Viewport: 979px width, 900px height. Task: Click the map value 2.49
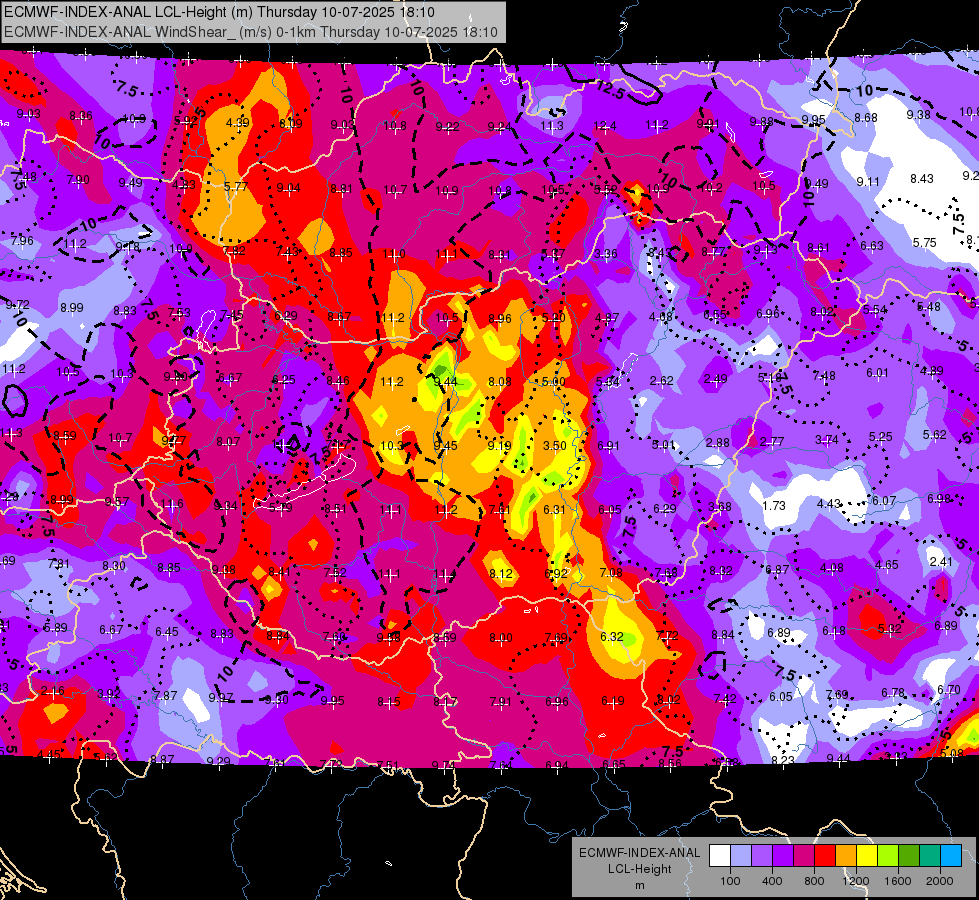(716, 378)
